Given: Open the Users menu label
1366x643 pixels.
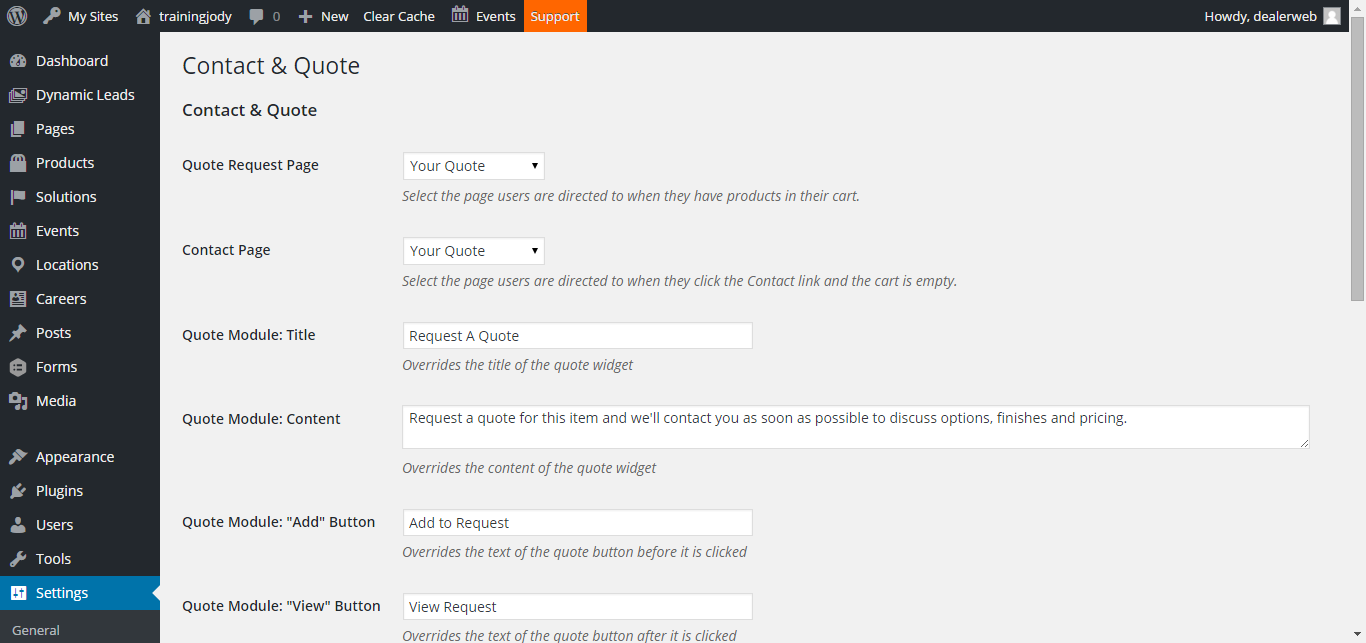Looking at the screenshot, I should 54,525.
